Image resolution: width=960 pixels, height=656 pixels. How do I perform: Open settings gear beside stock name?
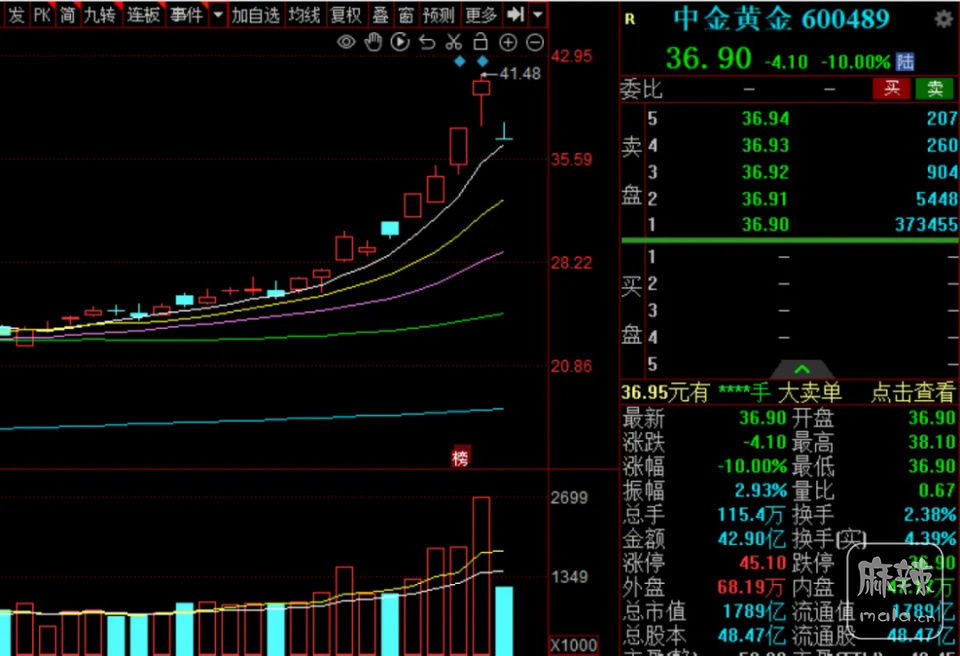click(x=943, y=19)
